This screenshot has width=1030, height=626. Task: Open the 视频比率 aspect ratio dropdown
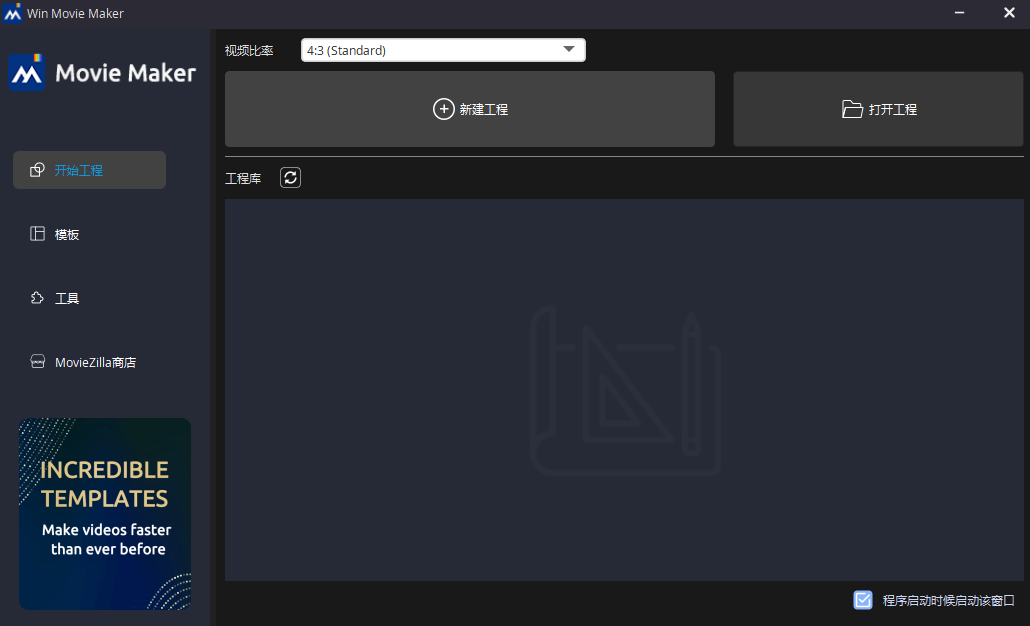pyautogui.click(x=443, y=50)
